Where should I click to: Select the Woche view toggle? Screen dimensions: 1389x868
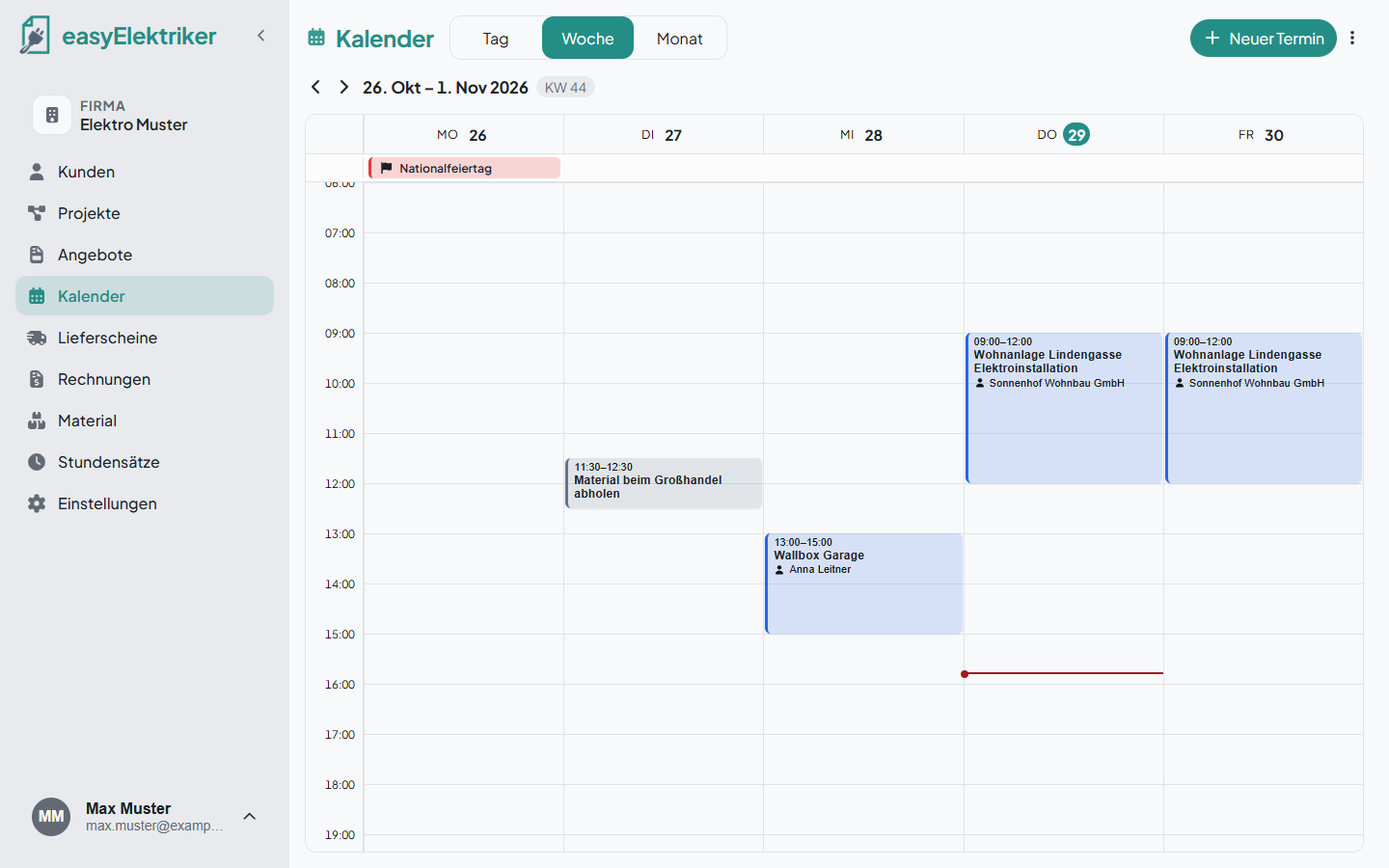click(x=587, y=39)
